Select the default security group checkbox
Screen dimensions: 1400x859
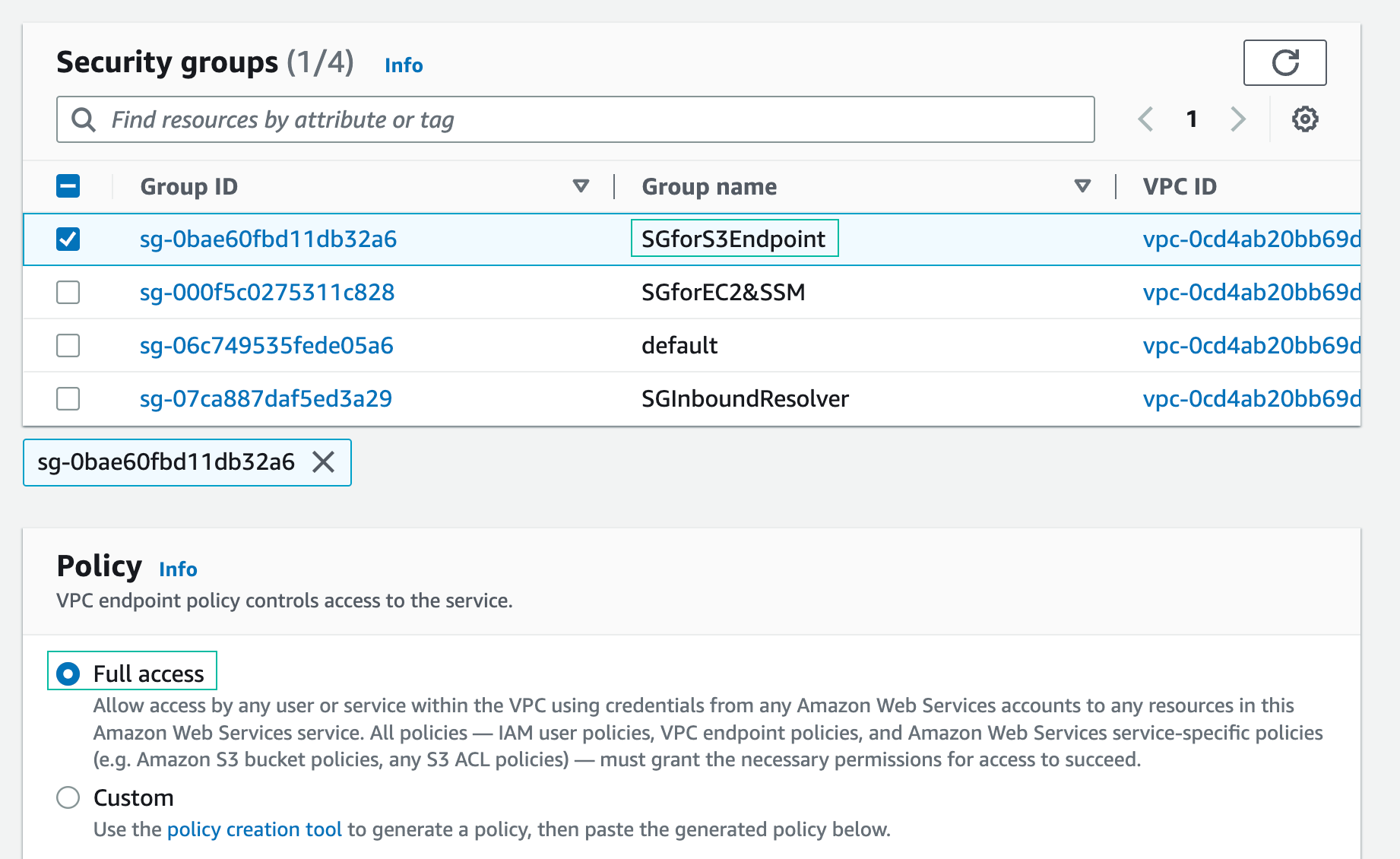(68, 346)
